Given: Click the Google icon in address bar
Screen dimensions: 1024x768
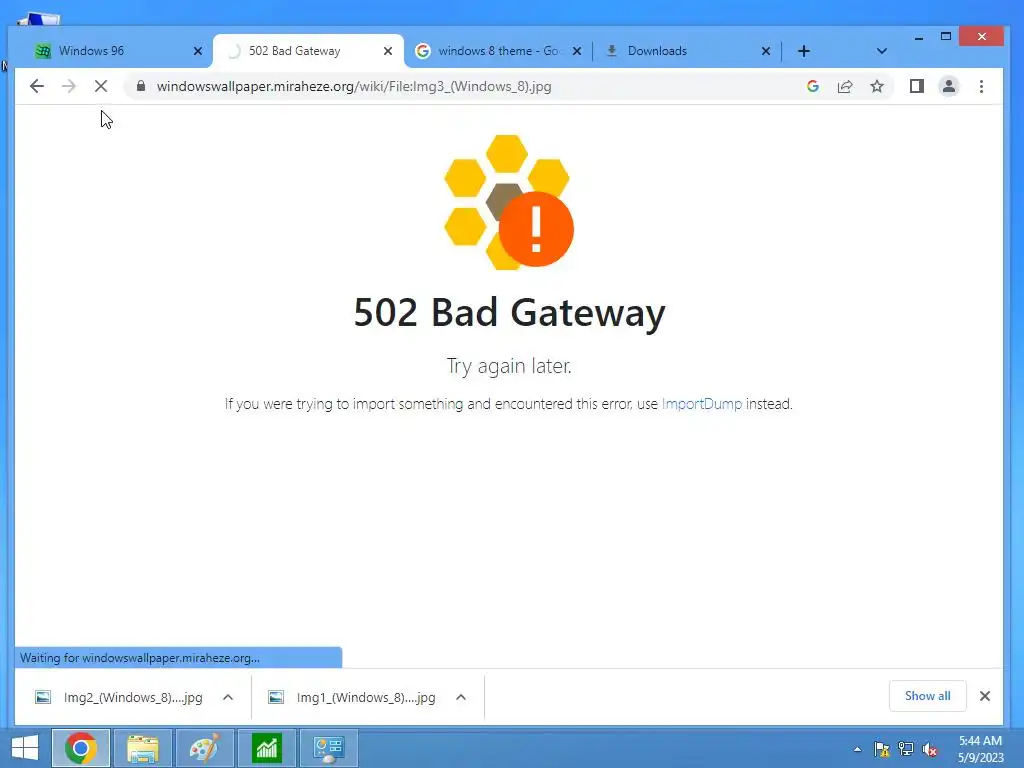Looking at the screenshot, I should coord(813,86).
